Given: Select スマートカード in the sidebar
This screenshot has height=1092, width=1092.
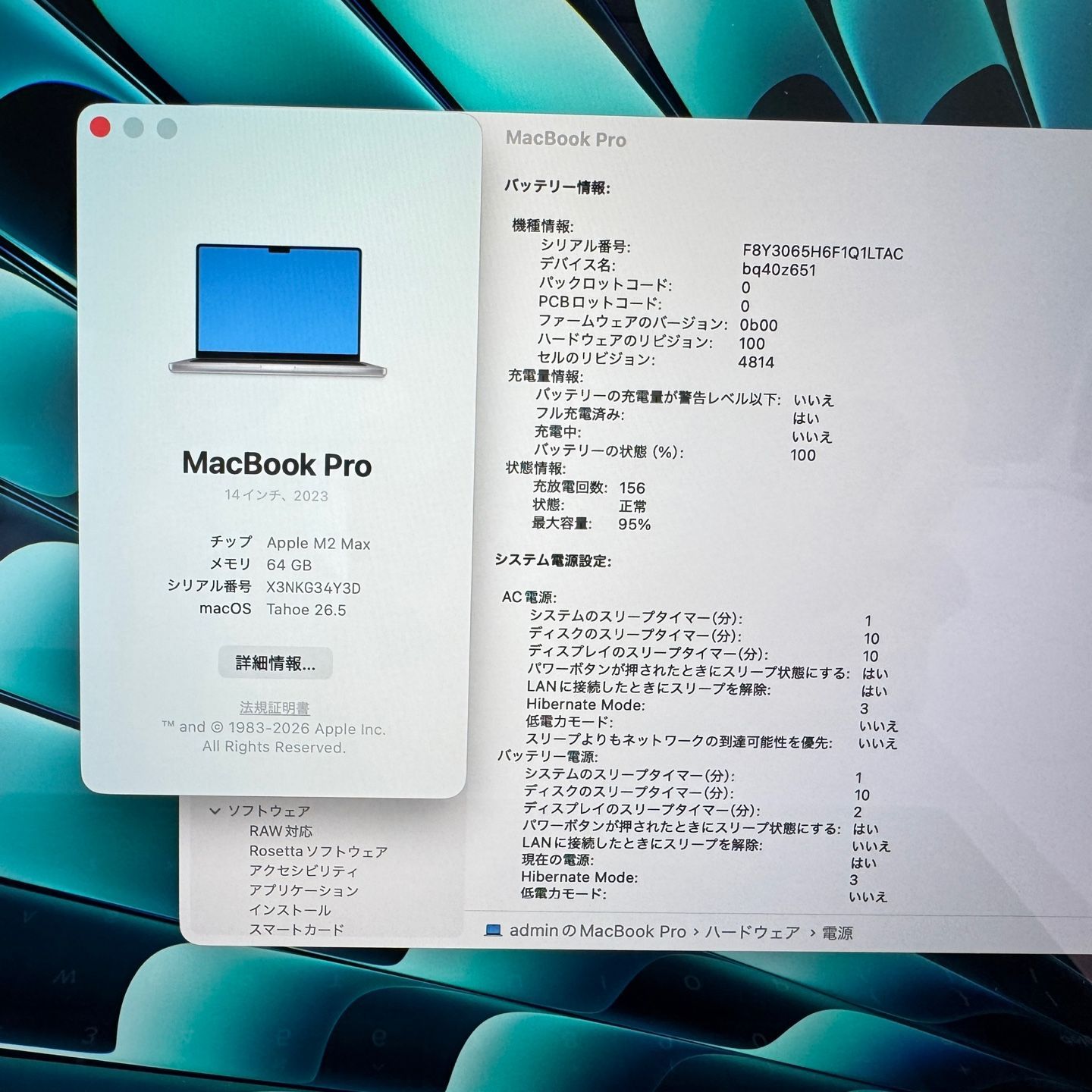Looking at the screenshot, I should pyautogui.click(x=297, y=930).
